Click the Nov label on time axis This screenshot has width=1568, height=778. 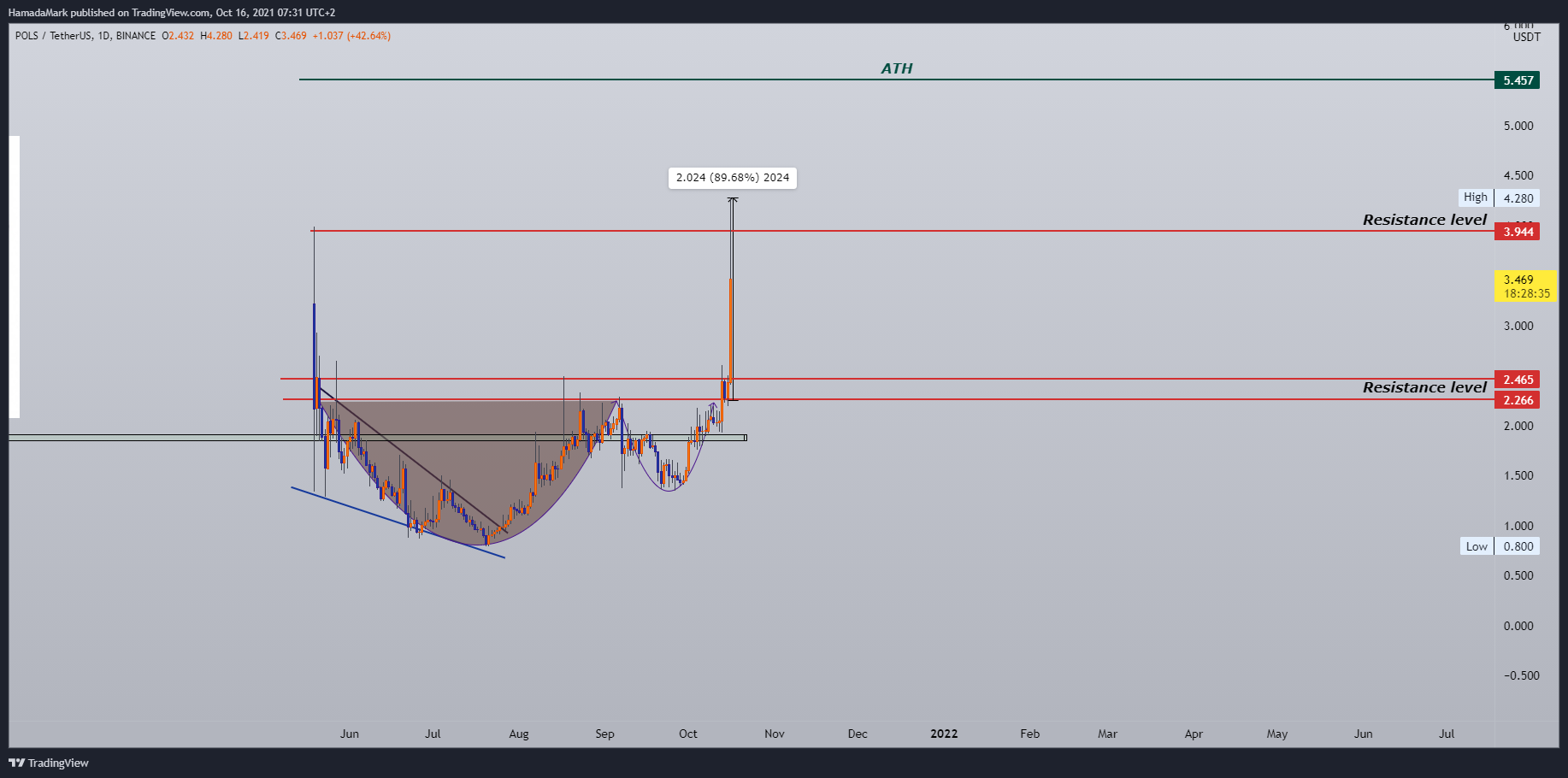[775, 734]
